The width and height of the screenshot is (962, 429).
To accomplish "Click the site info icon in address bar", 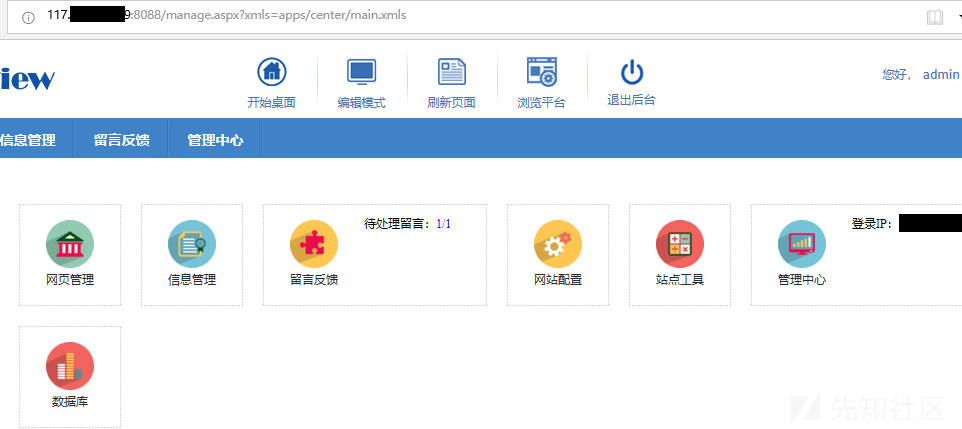I will pyautogui.click(x=28, y=17).
